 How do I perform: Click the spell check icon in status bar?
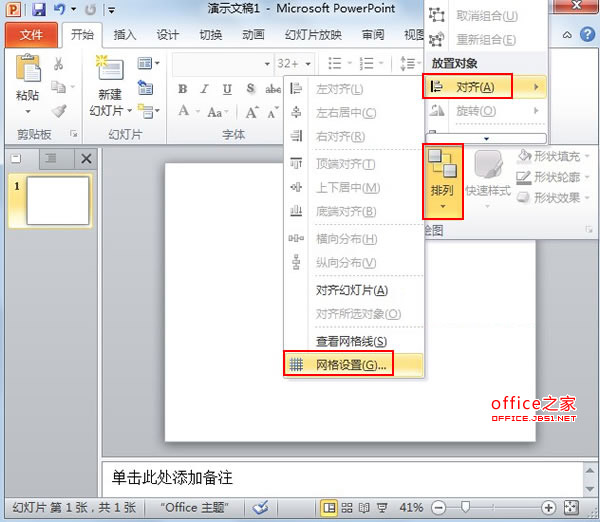(261, 508)
